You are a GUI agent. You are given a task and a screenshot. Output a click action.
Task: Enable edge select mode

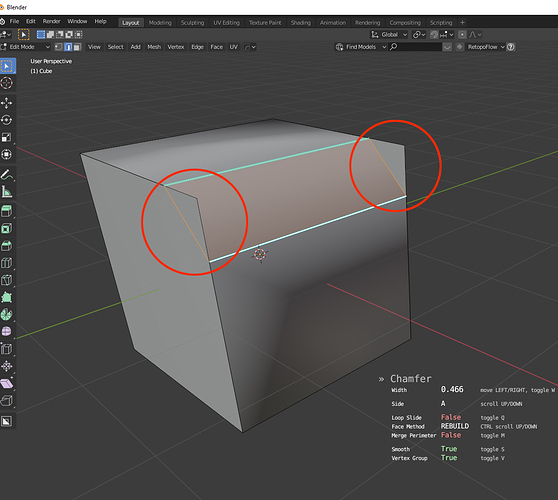tap(68, 47)
